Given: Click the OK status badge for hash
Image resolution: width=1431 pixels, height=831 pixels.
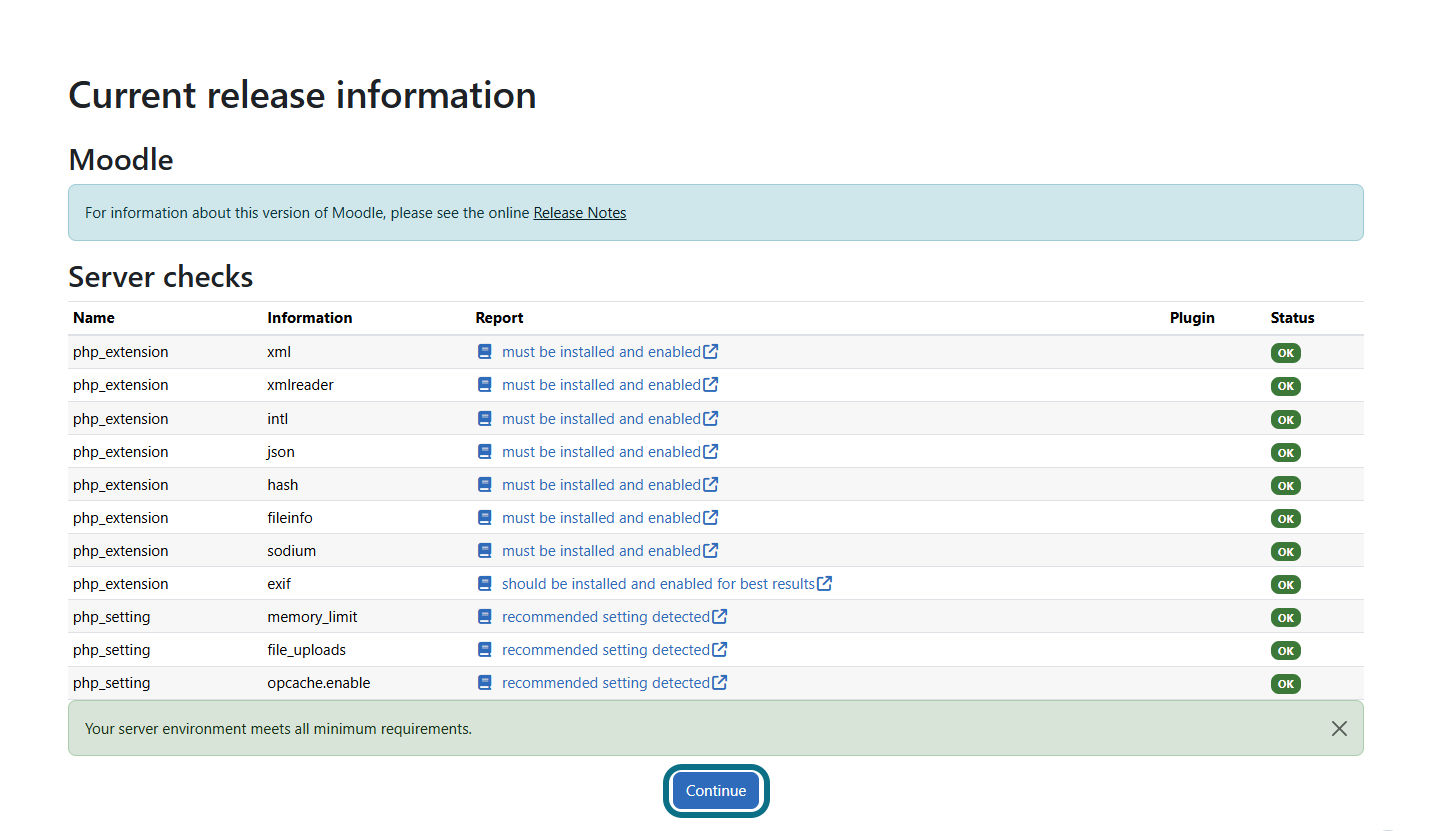Looking at the screenshot, I should tap(1286, 485).
